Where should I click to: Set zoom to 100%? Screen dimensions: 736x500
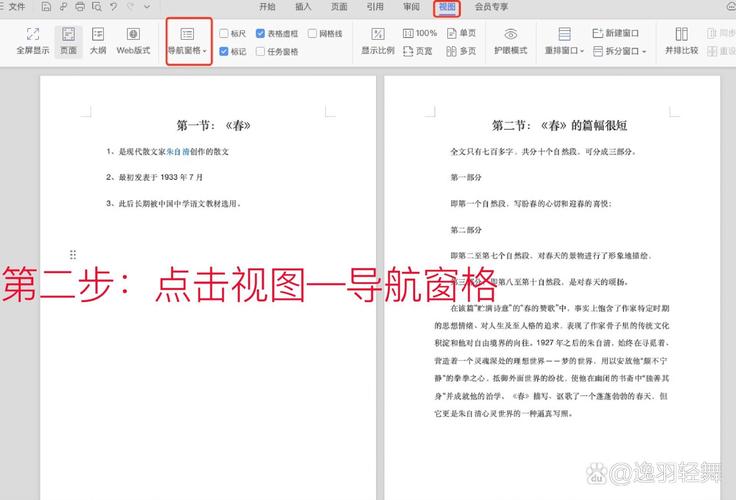coord(420,33)
